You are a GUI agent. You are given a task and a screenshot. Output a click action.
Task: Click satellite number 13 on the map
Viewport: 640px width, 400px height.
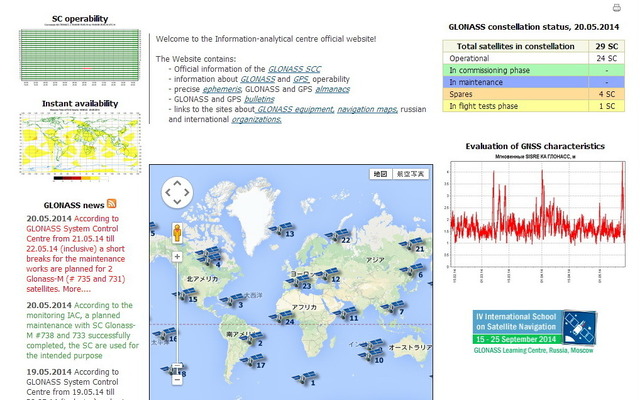click(282, 230)
